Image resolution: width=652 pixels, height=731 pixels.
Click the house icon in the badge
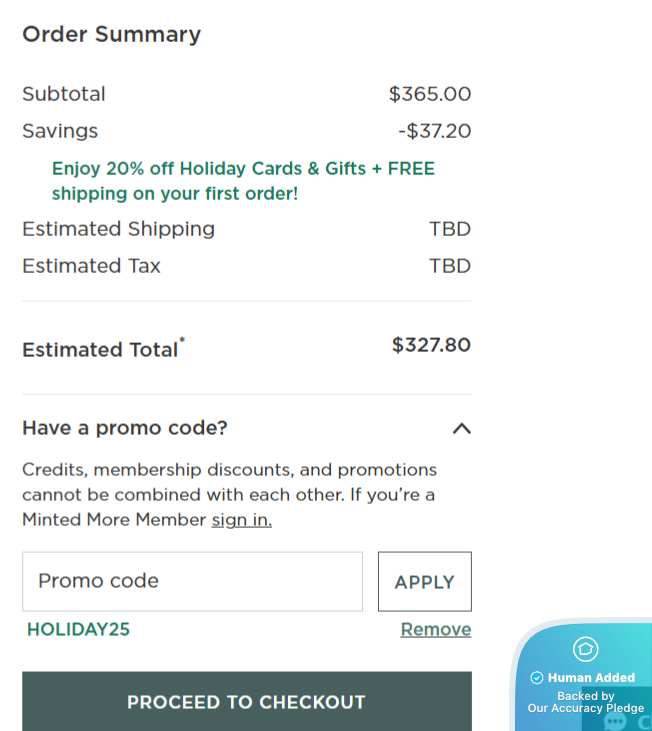585,649
